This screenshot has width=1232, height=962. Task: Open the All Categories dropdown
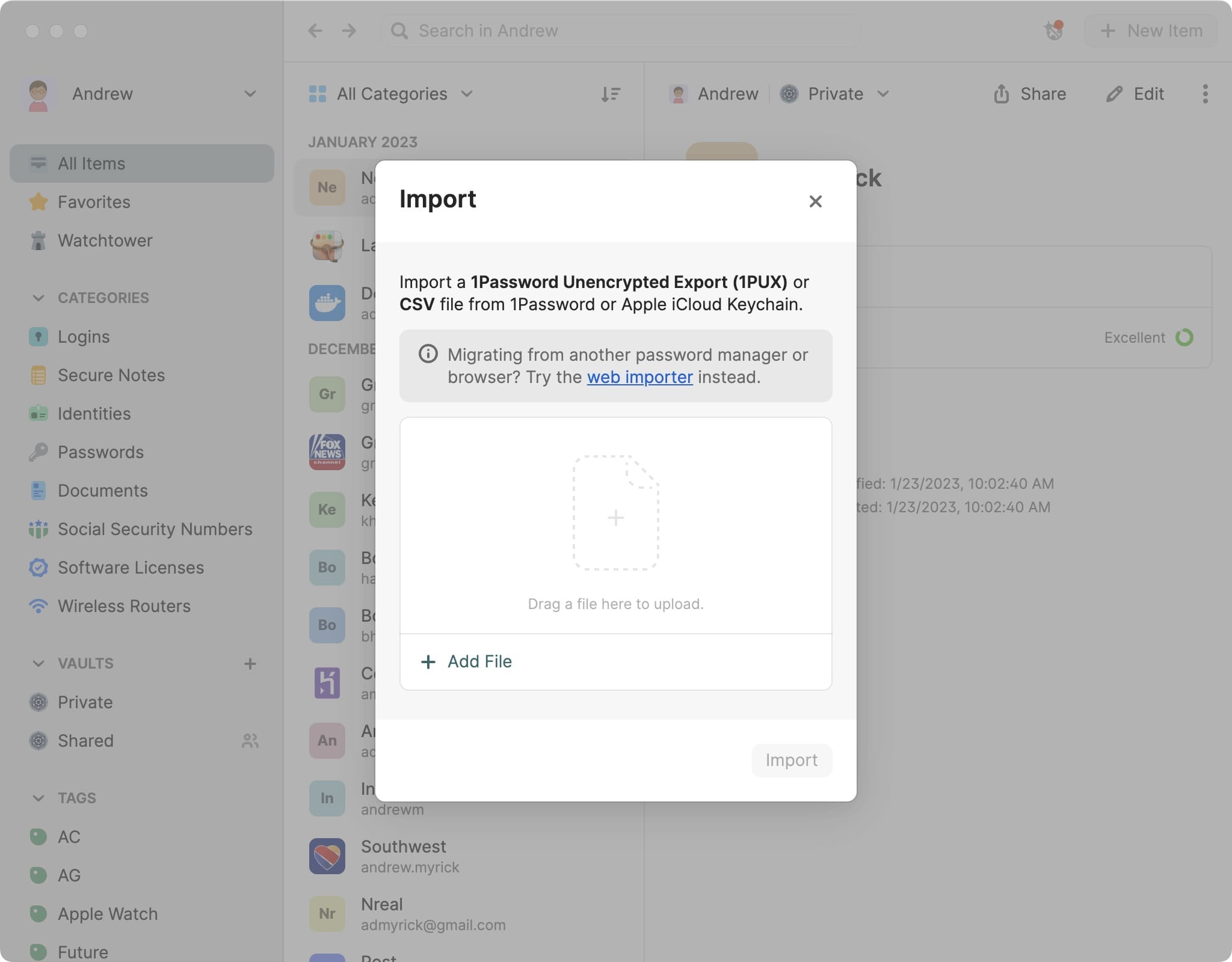click(391, 94)
